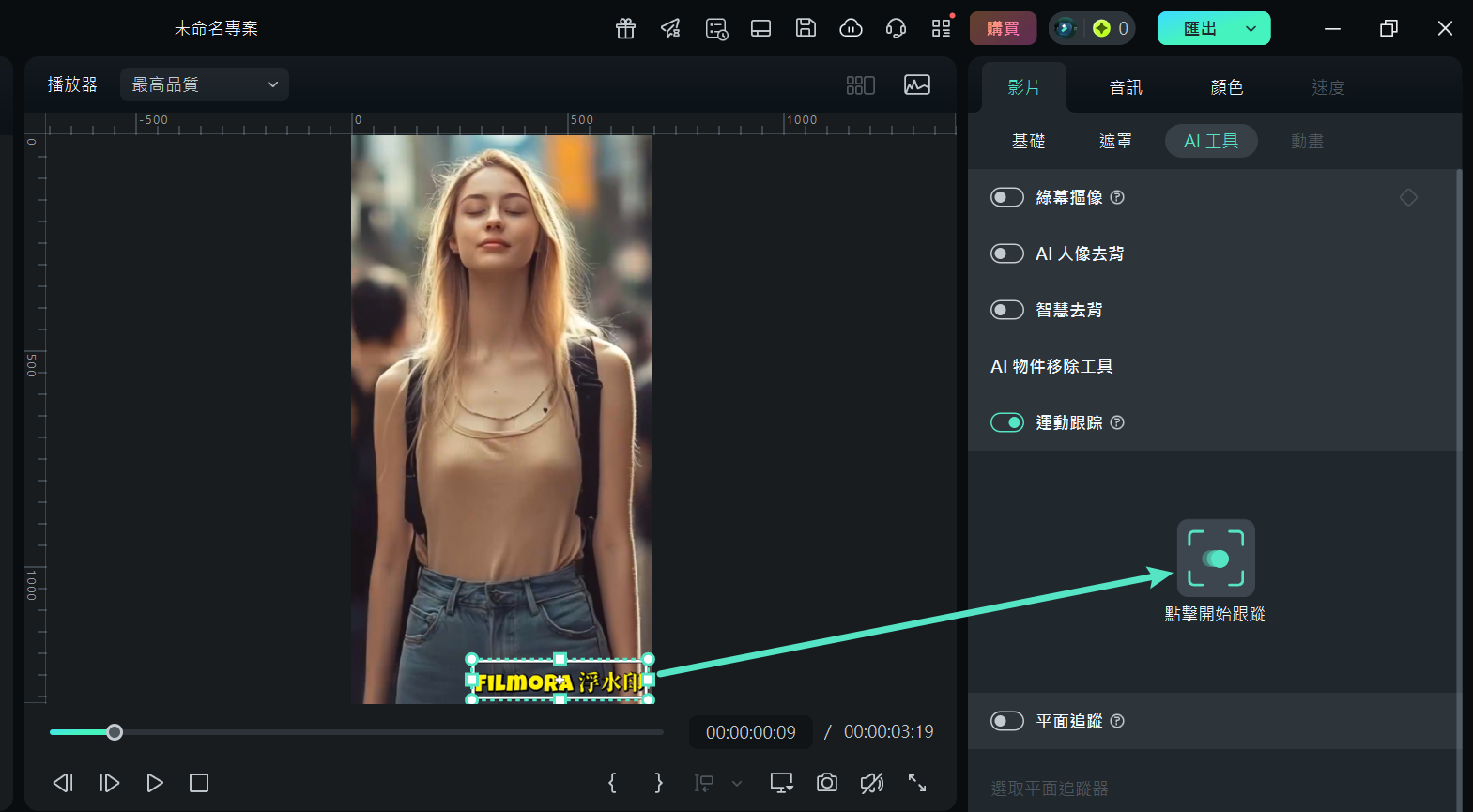
Task: Select the 遮罩 sub-tab
Action: pos(1115,141)
